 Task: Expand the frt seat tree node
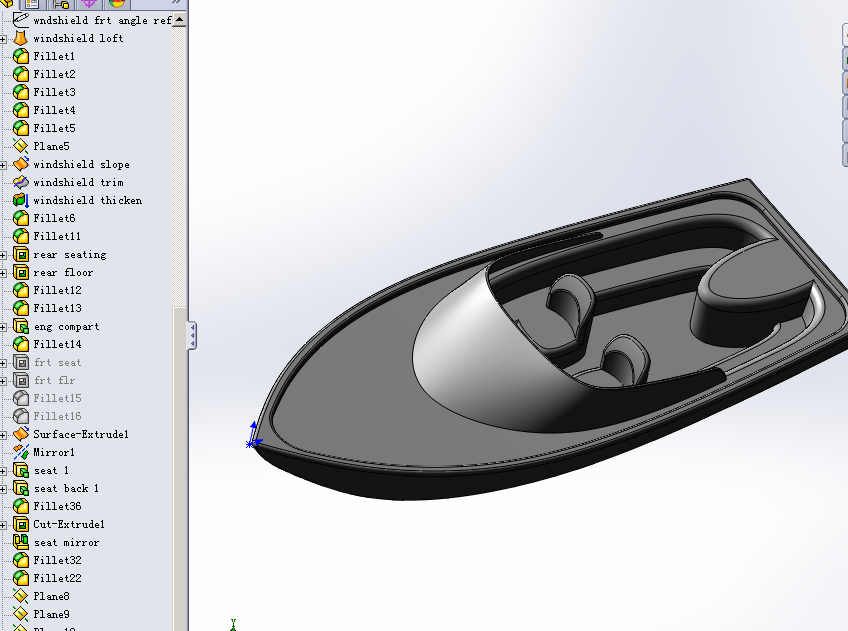tap(3, 363)
